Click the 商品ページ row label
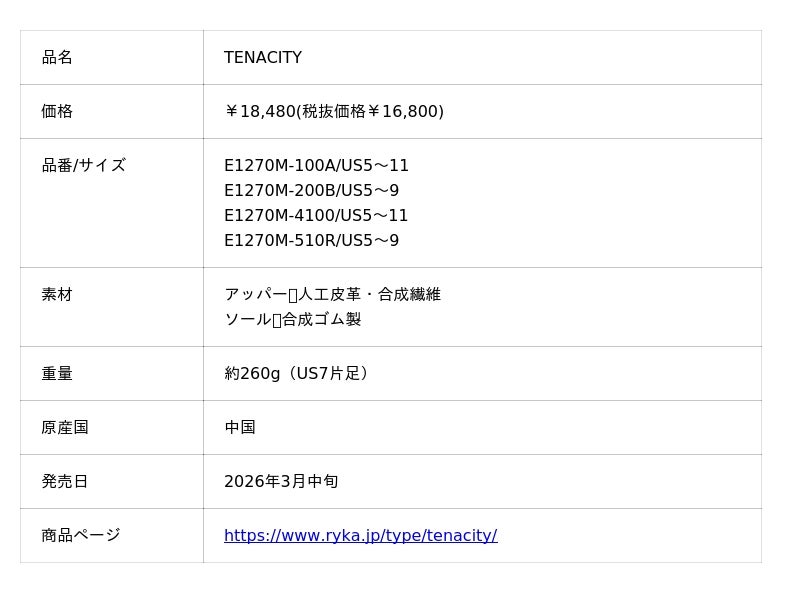Viewport: 800px width, 593px height. point(81,536)
